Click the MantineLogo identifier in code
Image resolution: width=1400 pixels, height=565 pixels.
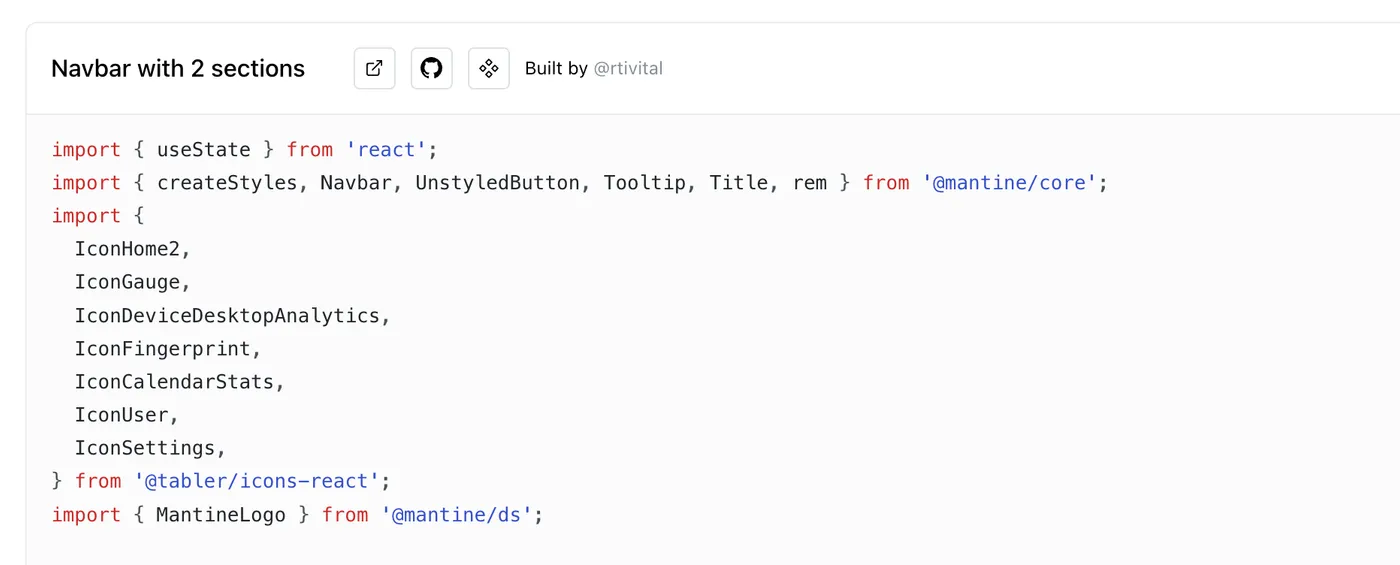(220, 514)
